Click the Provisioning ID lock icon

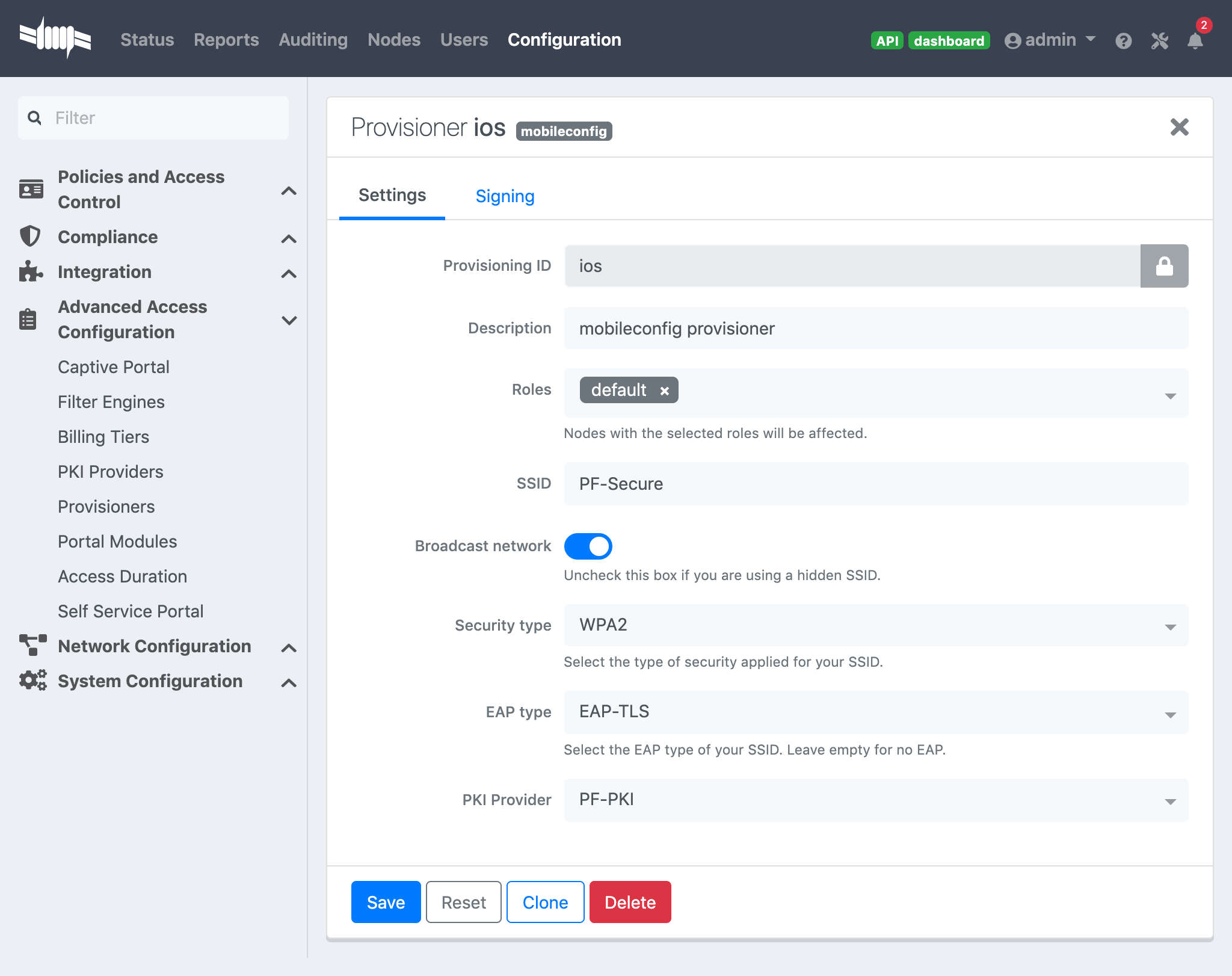tap(1164, 266)
